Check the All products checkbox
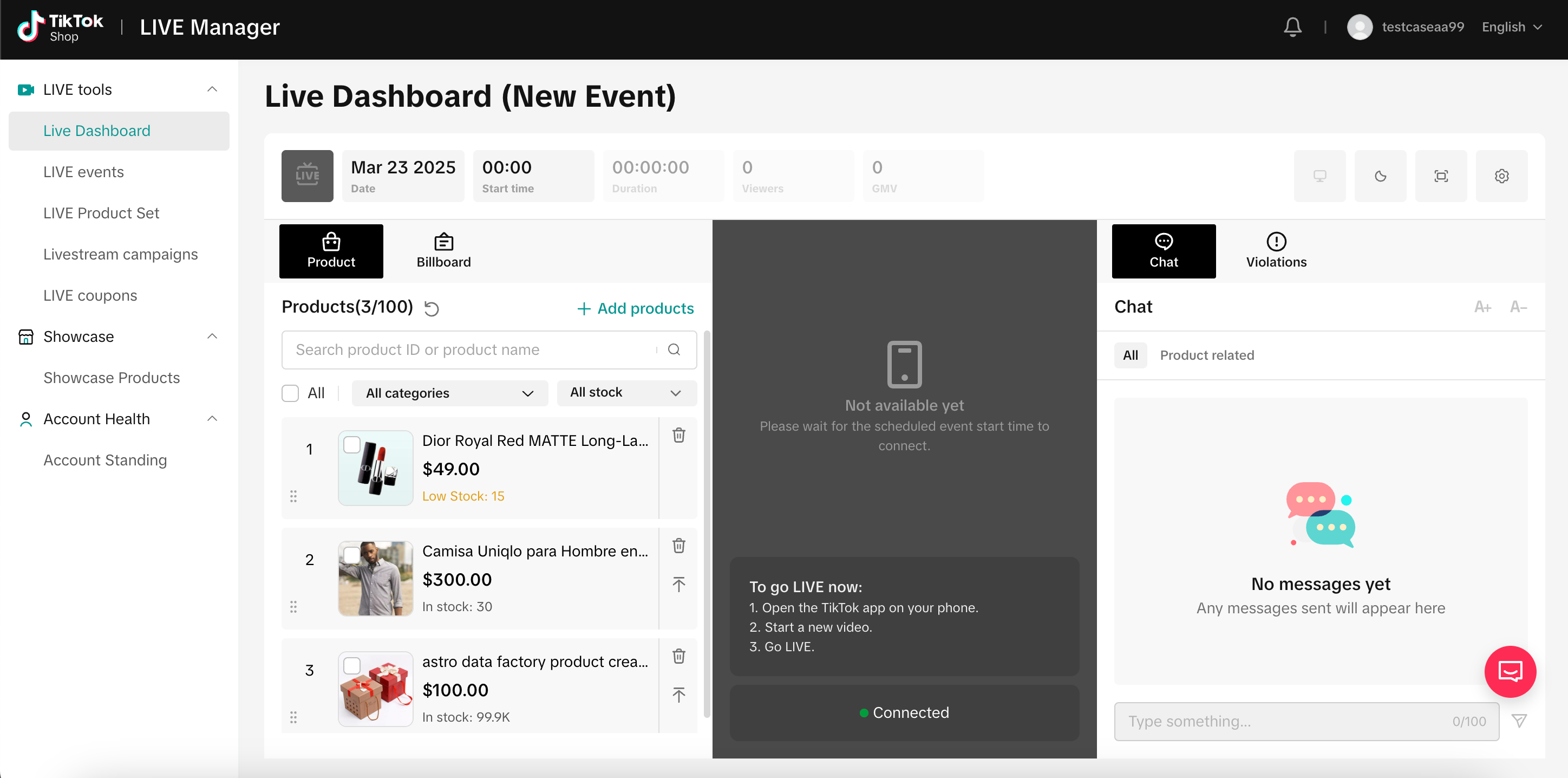The width and height of the screenshot is (1568, 778). 290,393
